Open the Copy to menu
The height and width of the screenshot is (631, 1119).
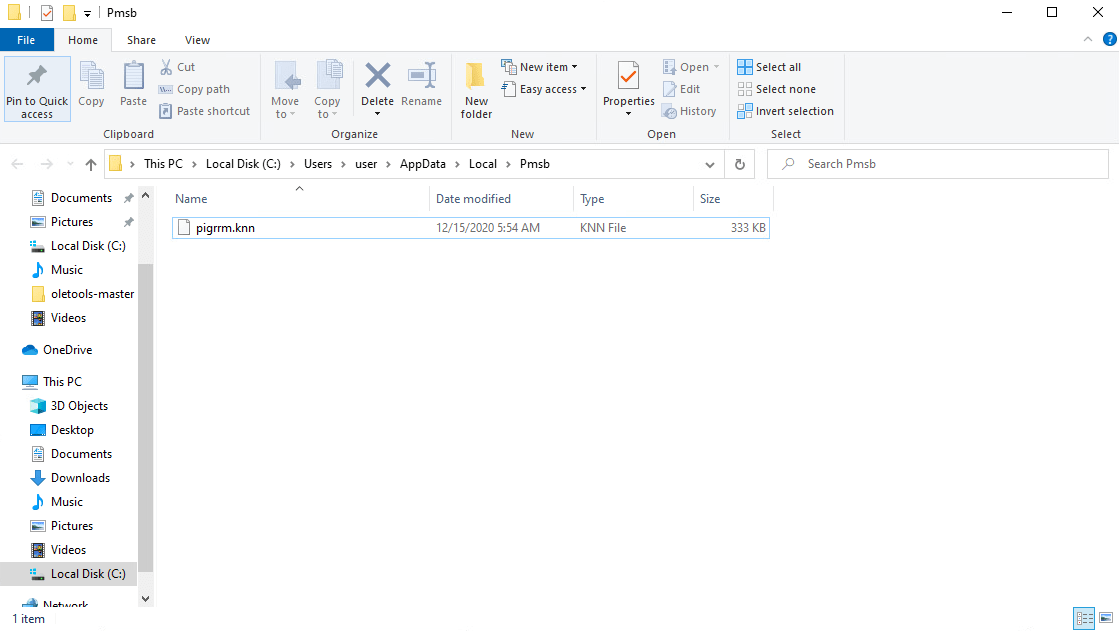[327, 89]
